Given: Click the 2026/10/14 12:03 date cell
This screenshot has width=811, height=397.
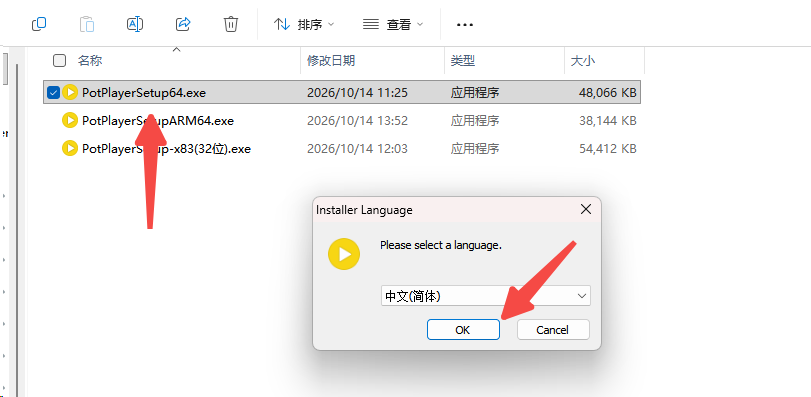Looking at the screenshot, I should click(357, 148).
